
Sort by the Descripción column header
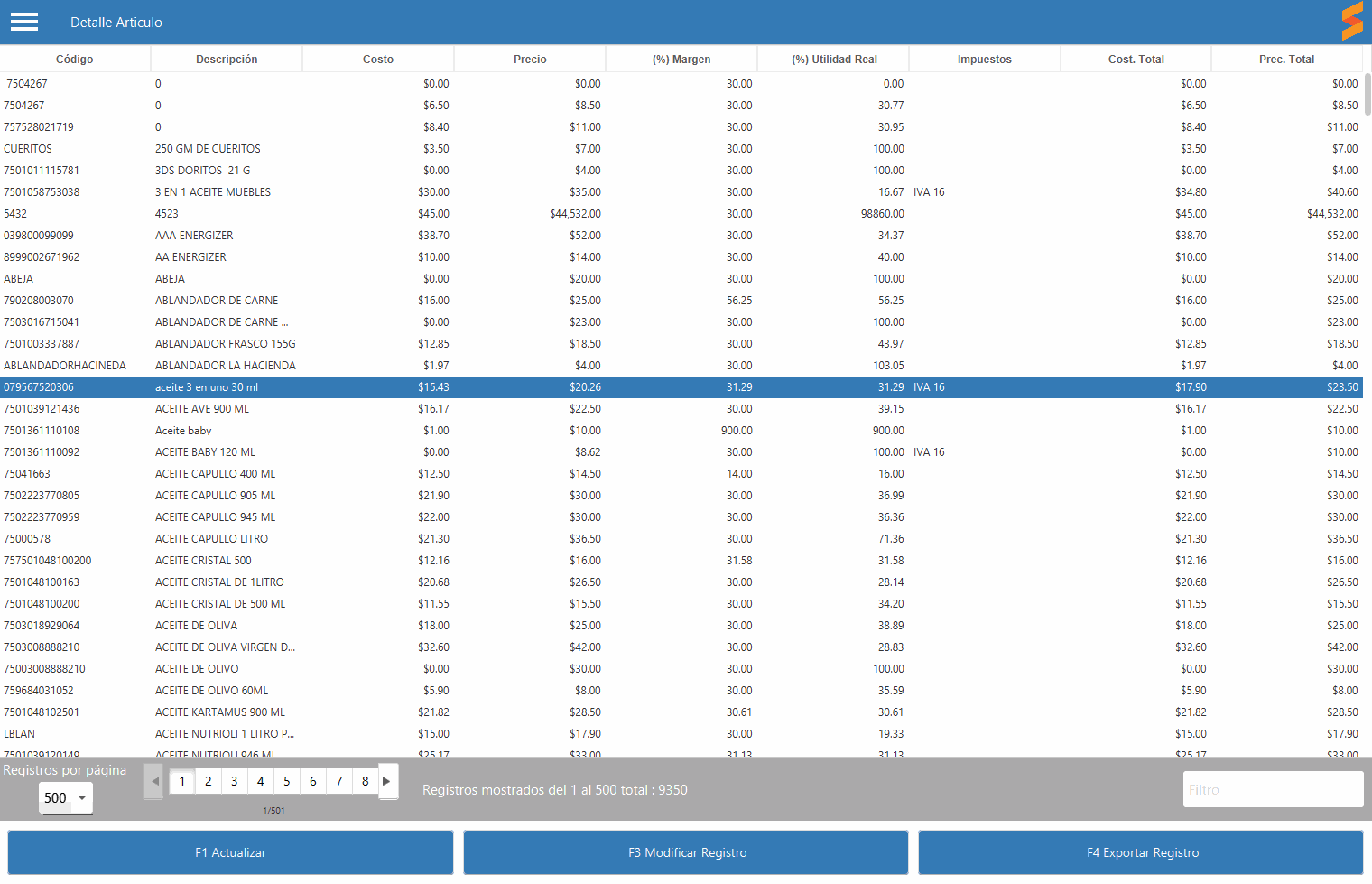[x=227, y=60]
